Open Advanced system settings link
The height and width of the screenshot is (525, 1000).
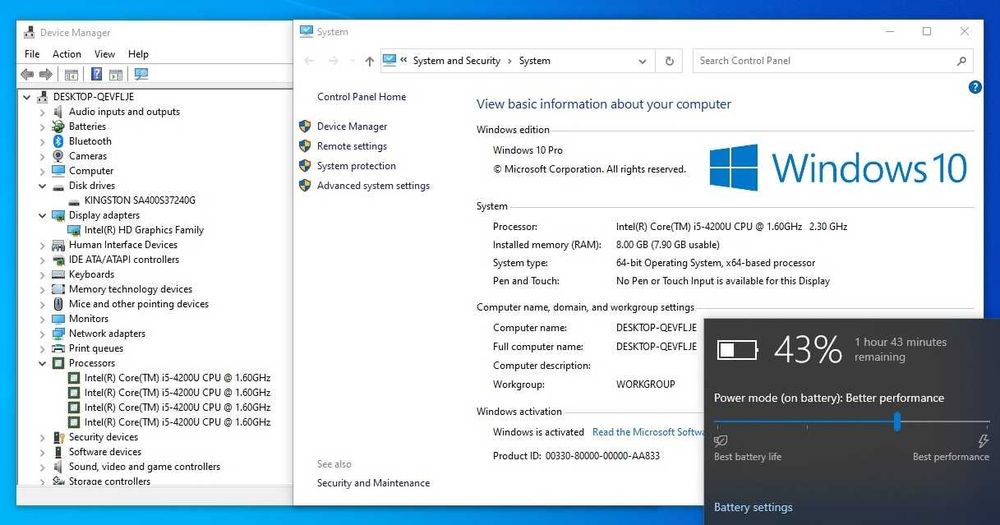click(374, 186)
